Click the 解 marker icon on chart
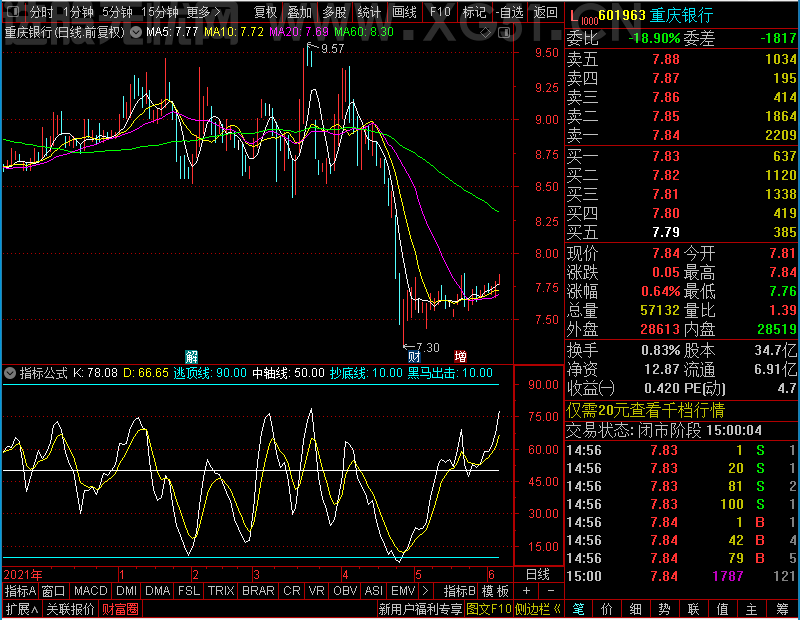Image resolution: width=800 pixels, height=620 pixels. tap(191, 356)
